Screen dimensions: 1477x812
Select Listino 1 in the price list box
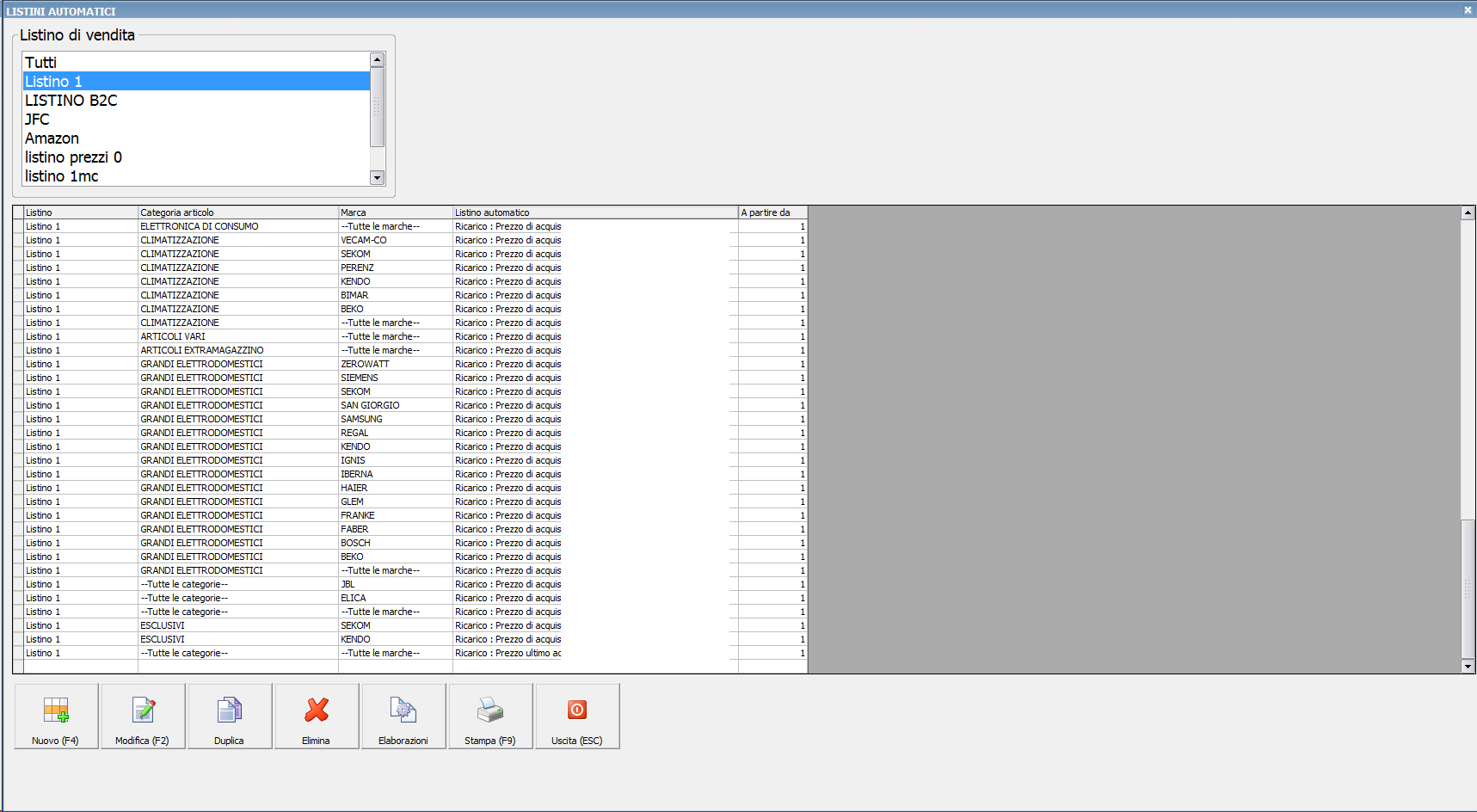tap(196, 81)
